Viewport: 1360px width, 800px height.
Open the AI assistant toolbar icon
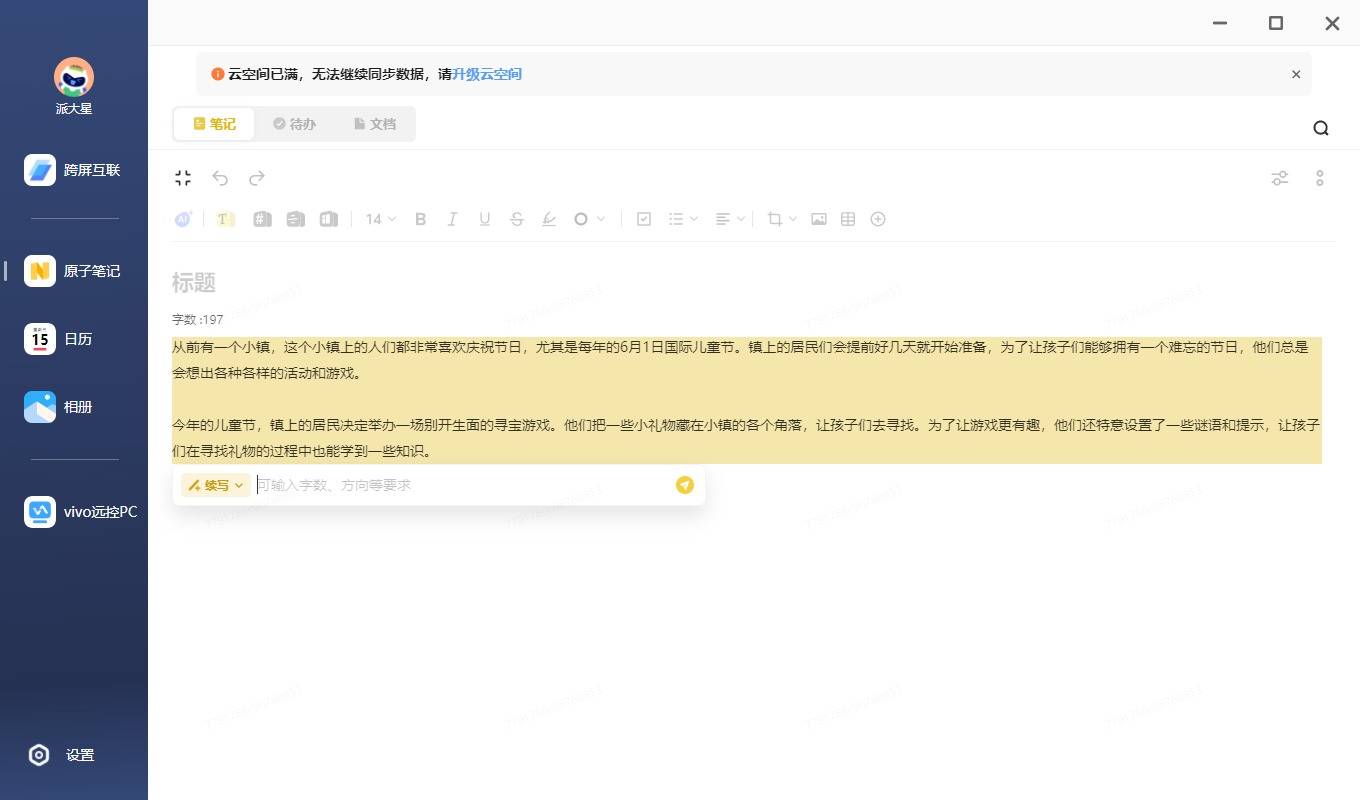point(183,219)
